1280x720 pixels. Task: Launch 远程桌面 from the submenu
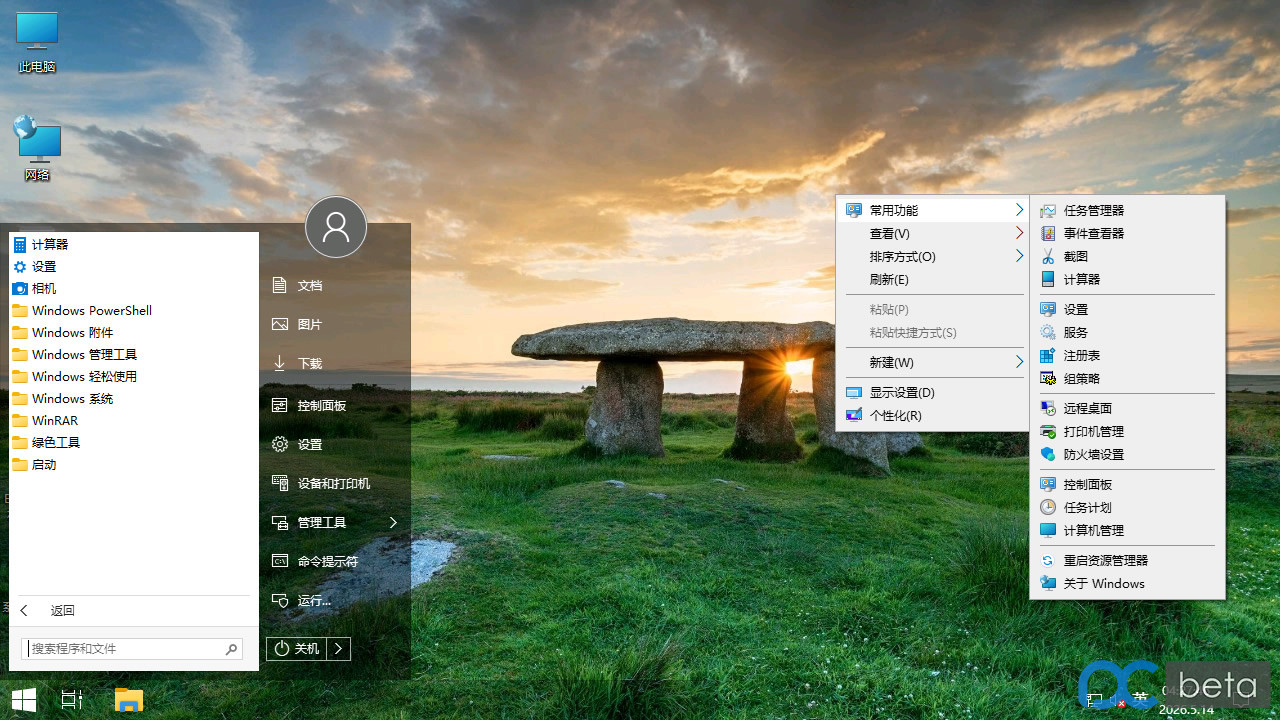(x=1127, y=408)
